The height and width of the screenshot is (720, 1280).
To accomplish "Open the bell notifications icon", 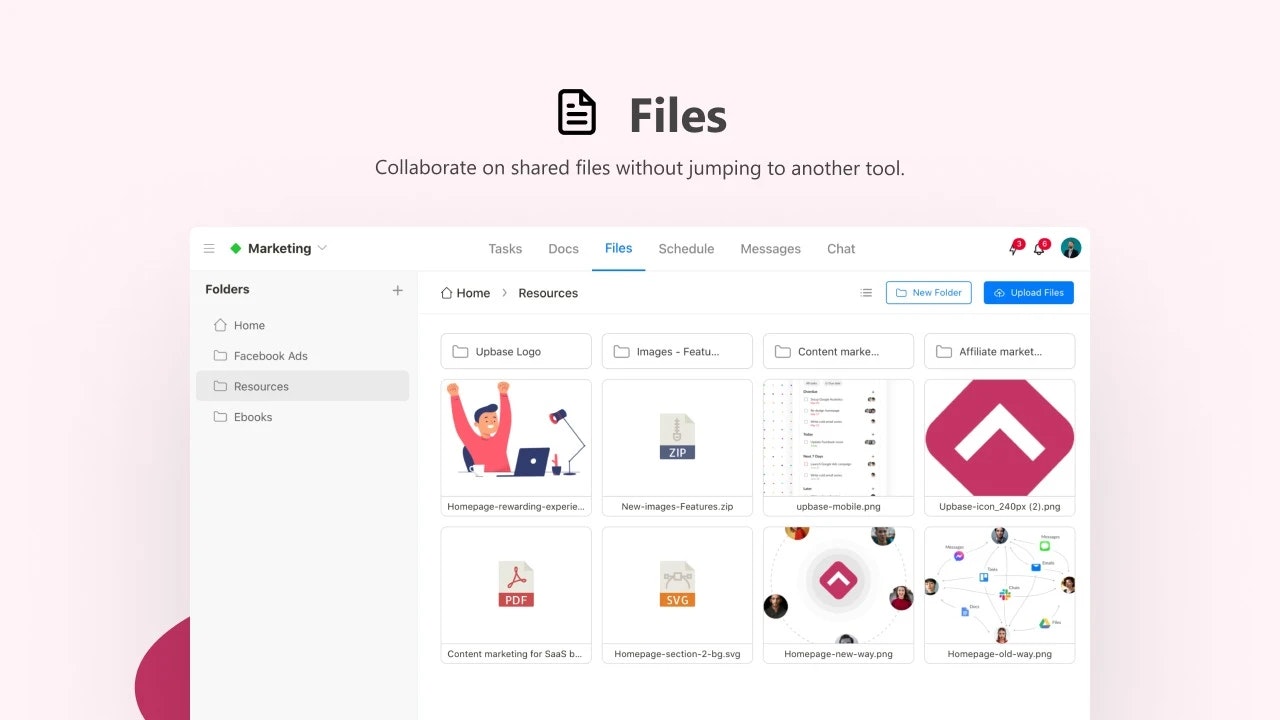I will pyautogui.click(x=1040, y=248).
